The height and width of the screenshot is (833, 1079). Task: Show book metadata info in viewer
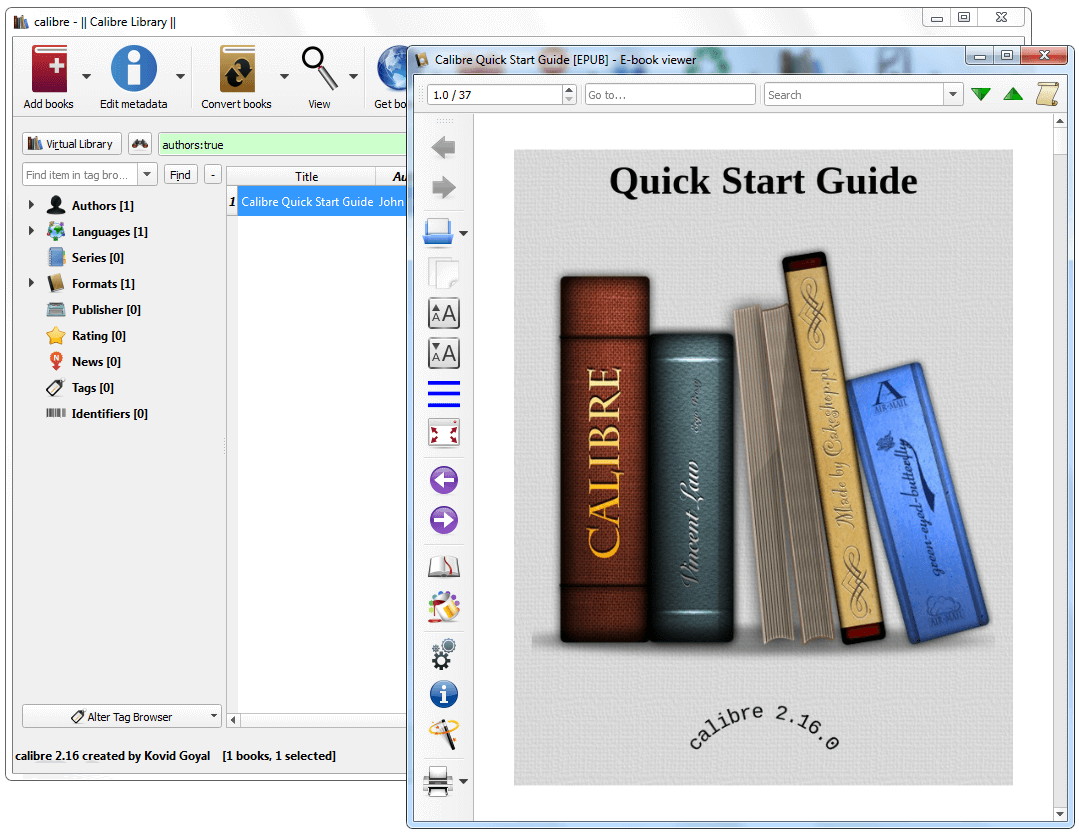pyautogui.click(x=443, y=694)
